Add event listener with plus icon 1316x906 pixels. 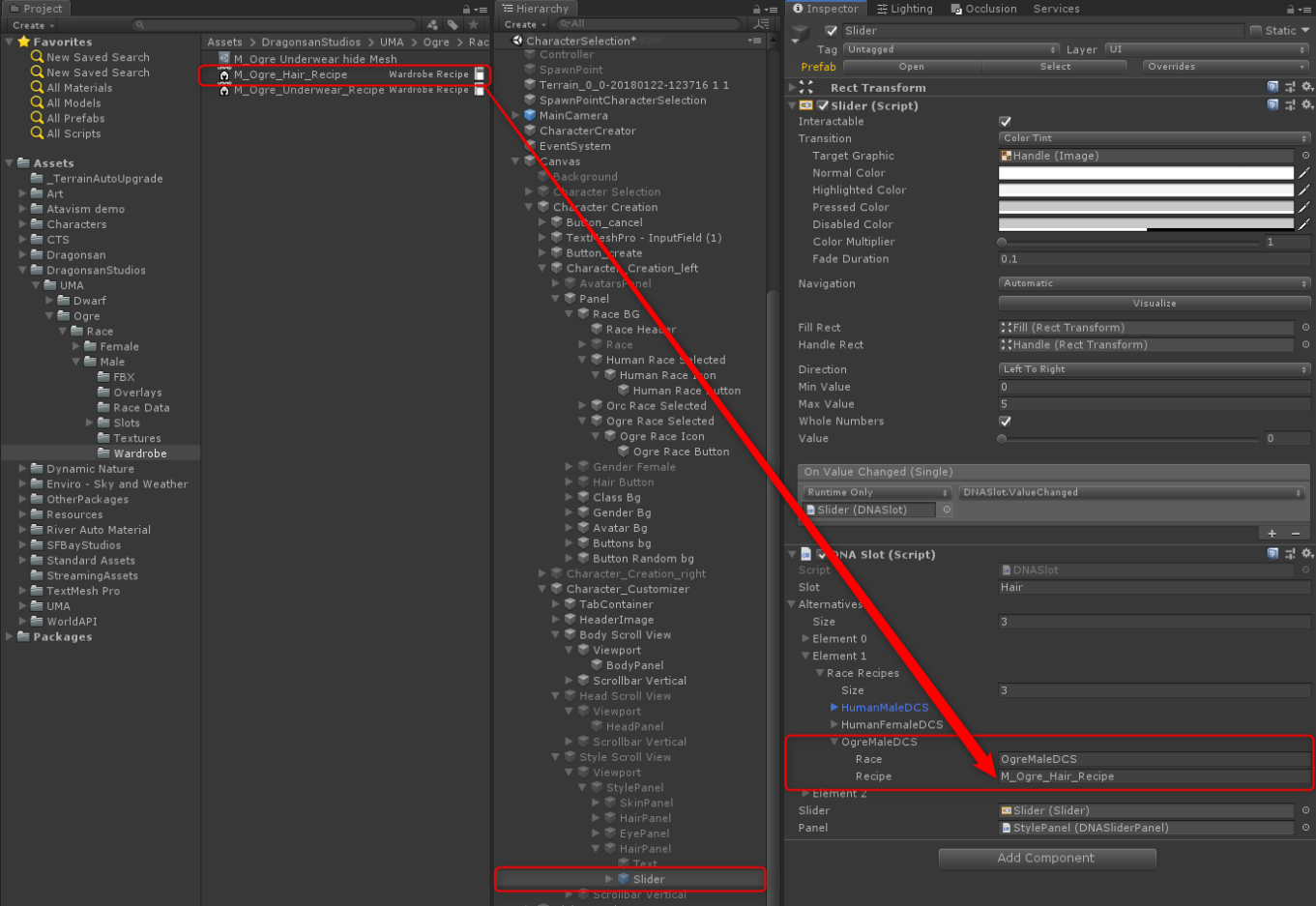point(1272,534)
